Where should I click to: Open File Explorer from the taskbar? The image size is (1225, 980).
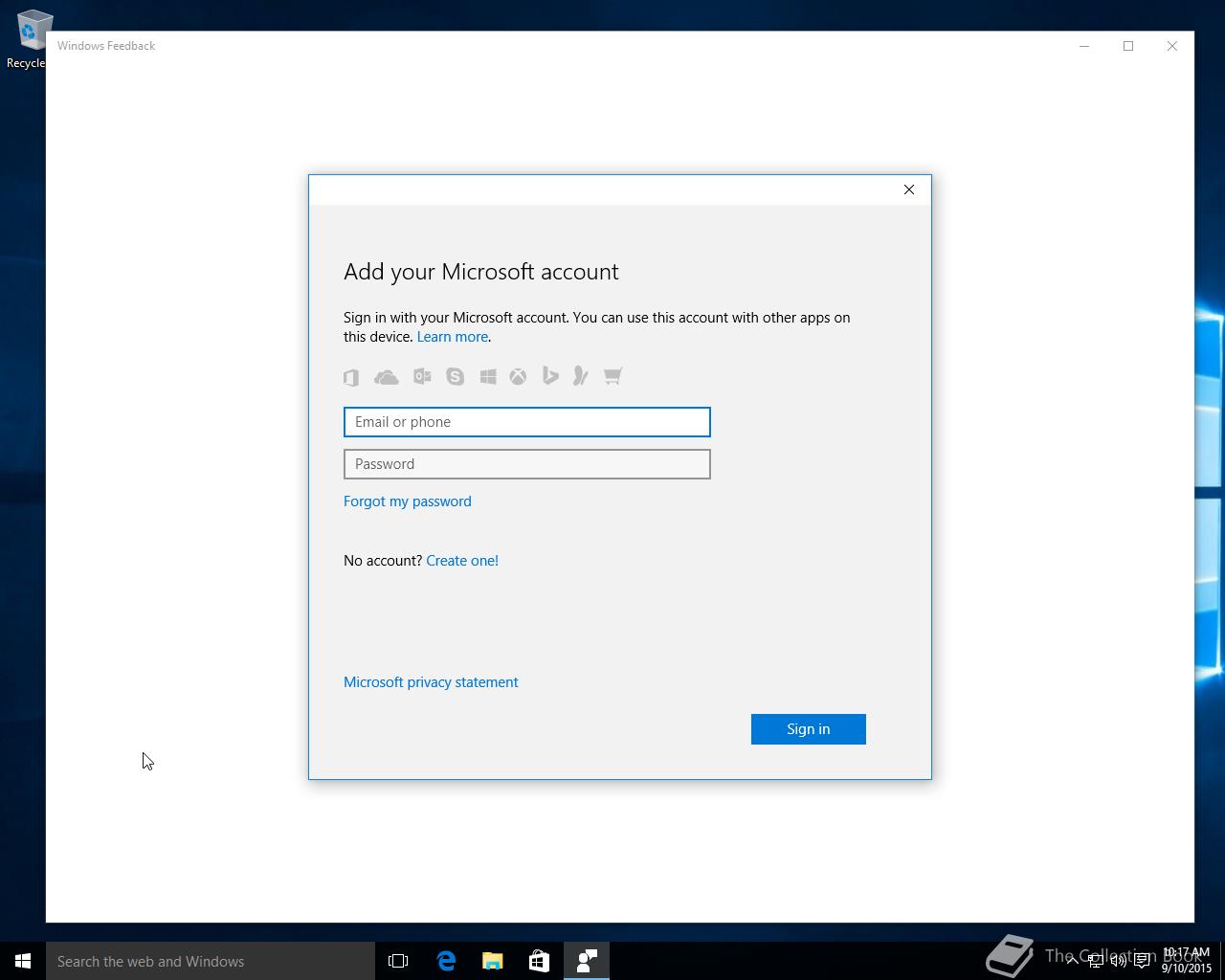[493, 961]
